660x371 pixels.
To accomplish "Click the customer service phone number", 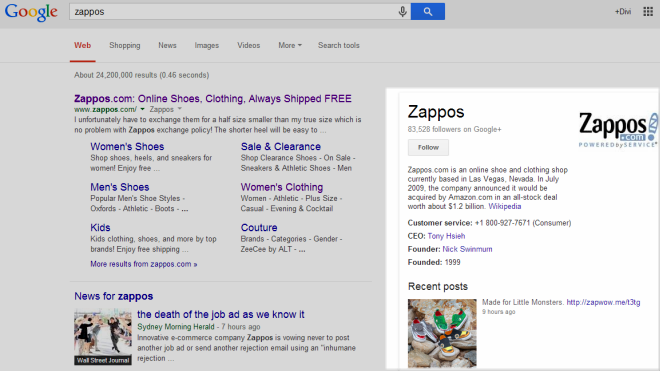I will [x=502, y=223].
